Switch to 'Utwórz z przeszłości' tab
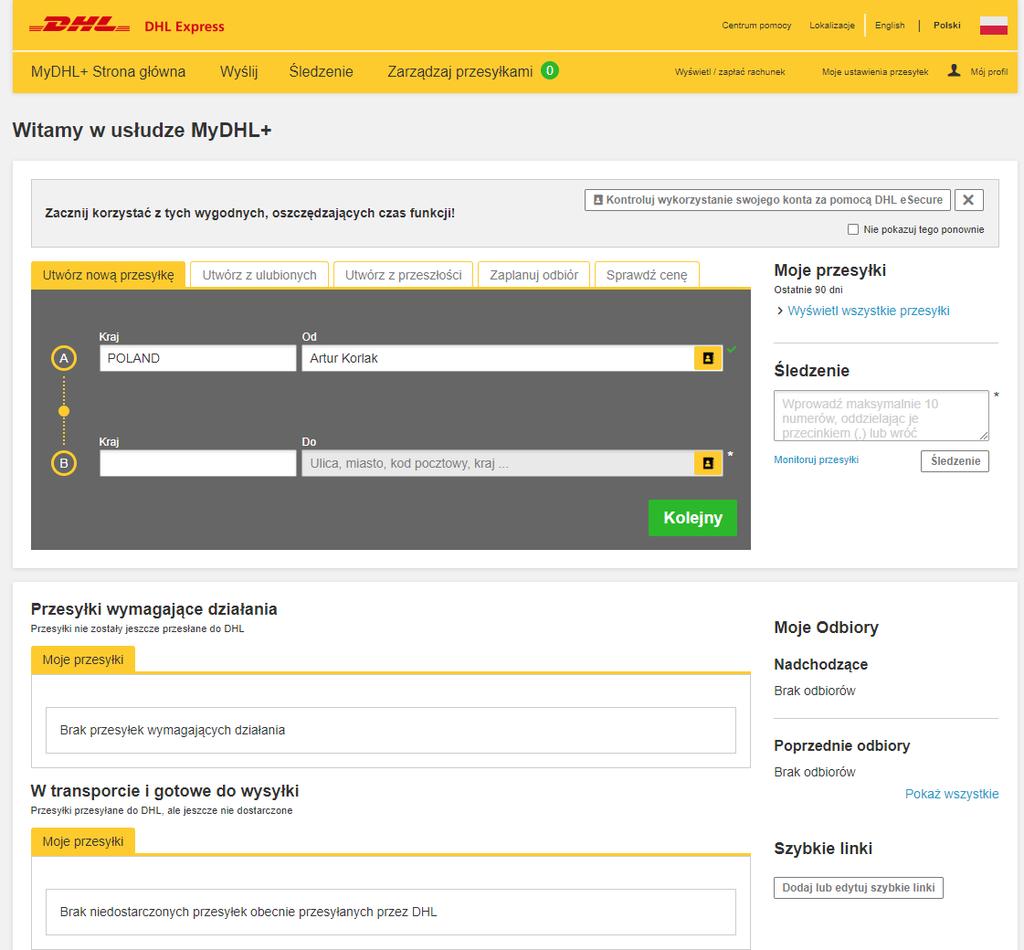Viewport: 1024px width, 950px height. 403,275
